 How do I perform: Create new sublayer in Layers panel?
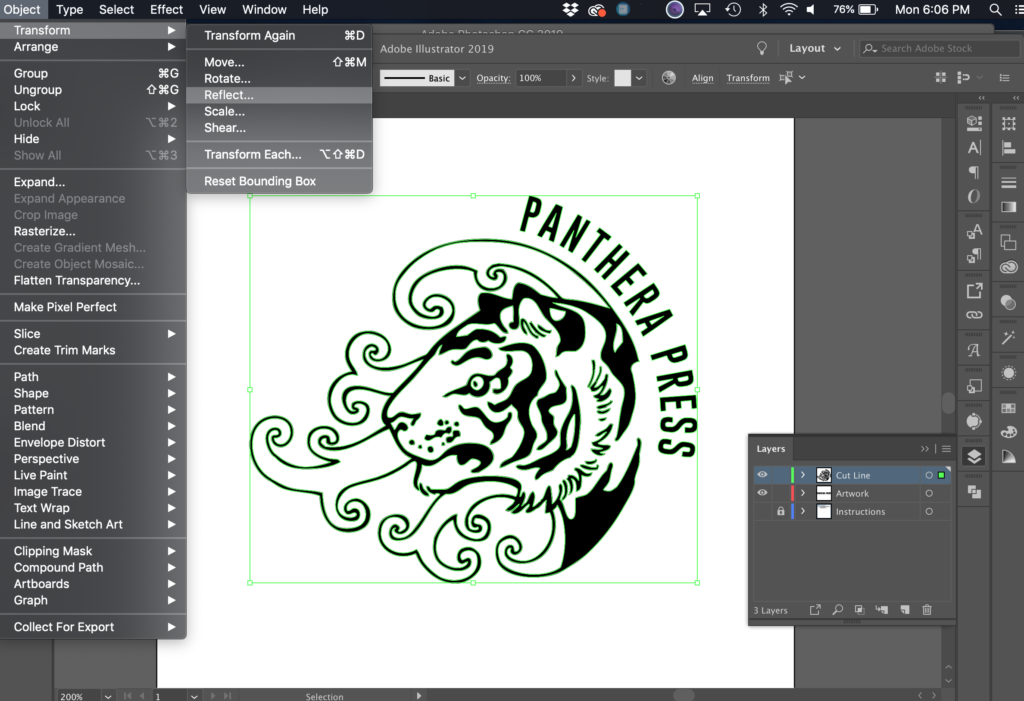coord(882,610)
